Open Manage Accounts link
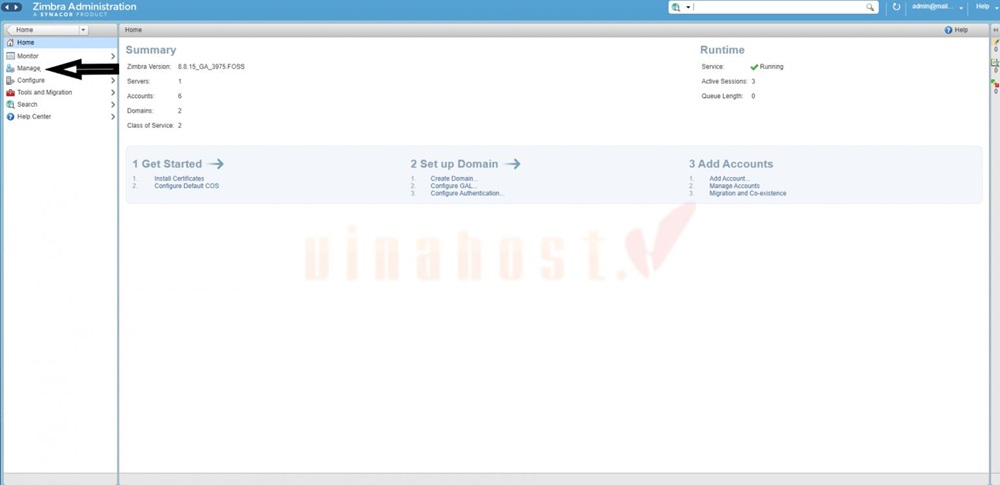The width and height of the screenshot is (1000, 485). point(734,186)
